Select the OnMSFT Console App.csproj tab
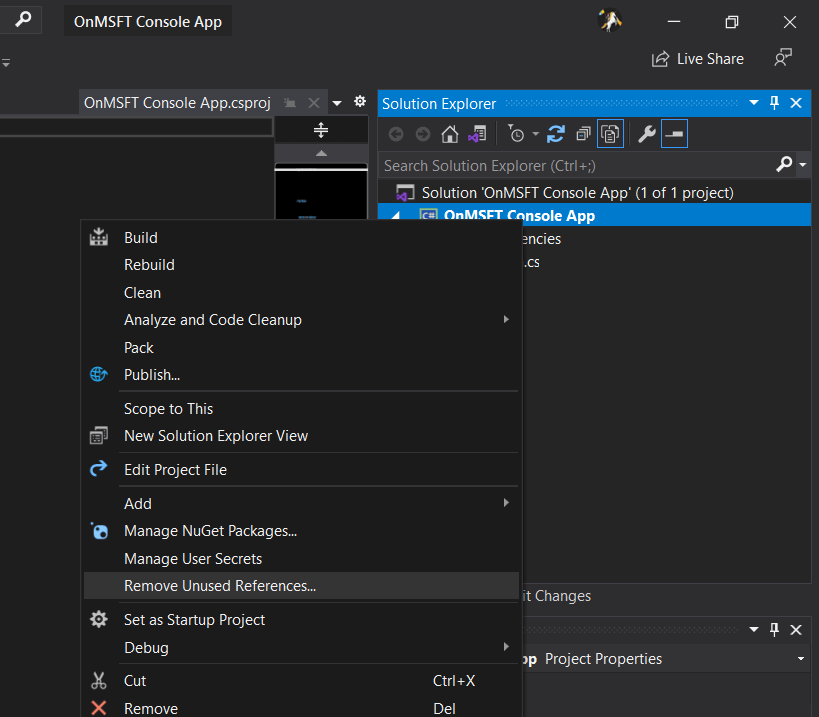Viewport: 819px width, 717px height. (x=177, y=103)
